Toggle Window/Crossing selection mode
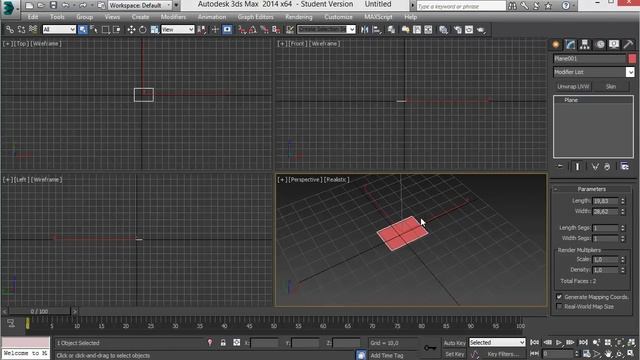 (x=117, y=29)
